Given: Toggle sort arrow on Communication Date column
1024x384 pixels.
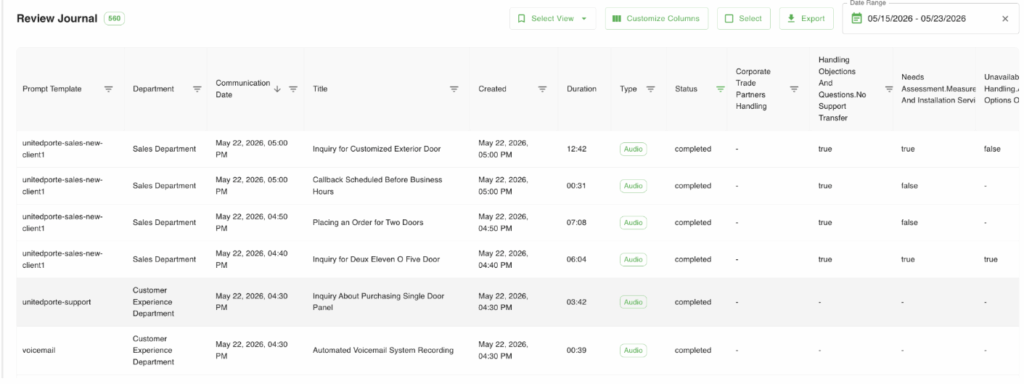Looking at the screenshot, I should pos(278,89).
